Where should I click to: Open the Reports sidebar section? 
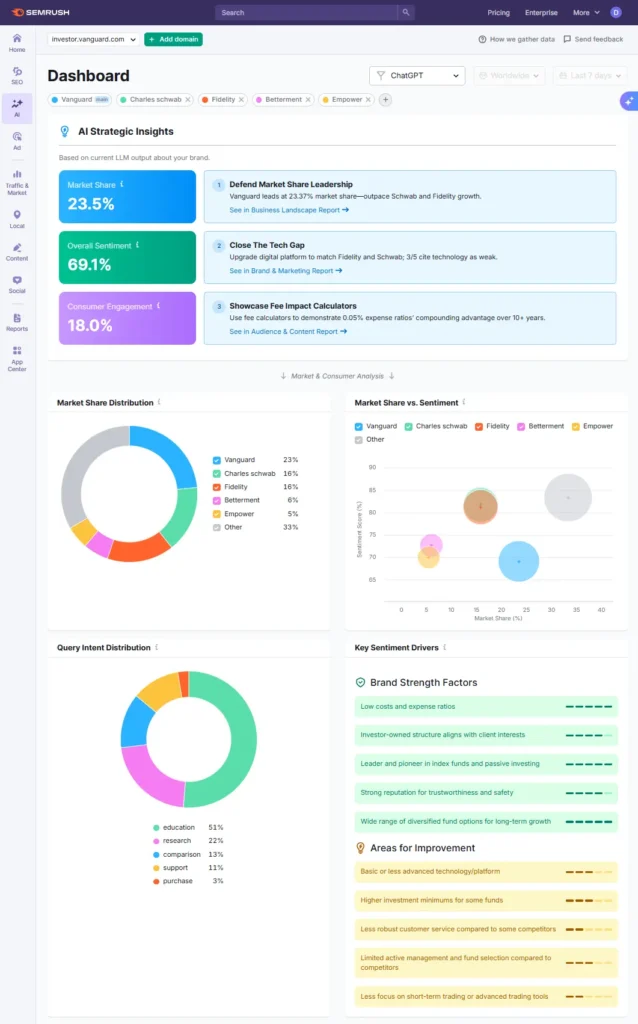(17, 322)
